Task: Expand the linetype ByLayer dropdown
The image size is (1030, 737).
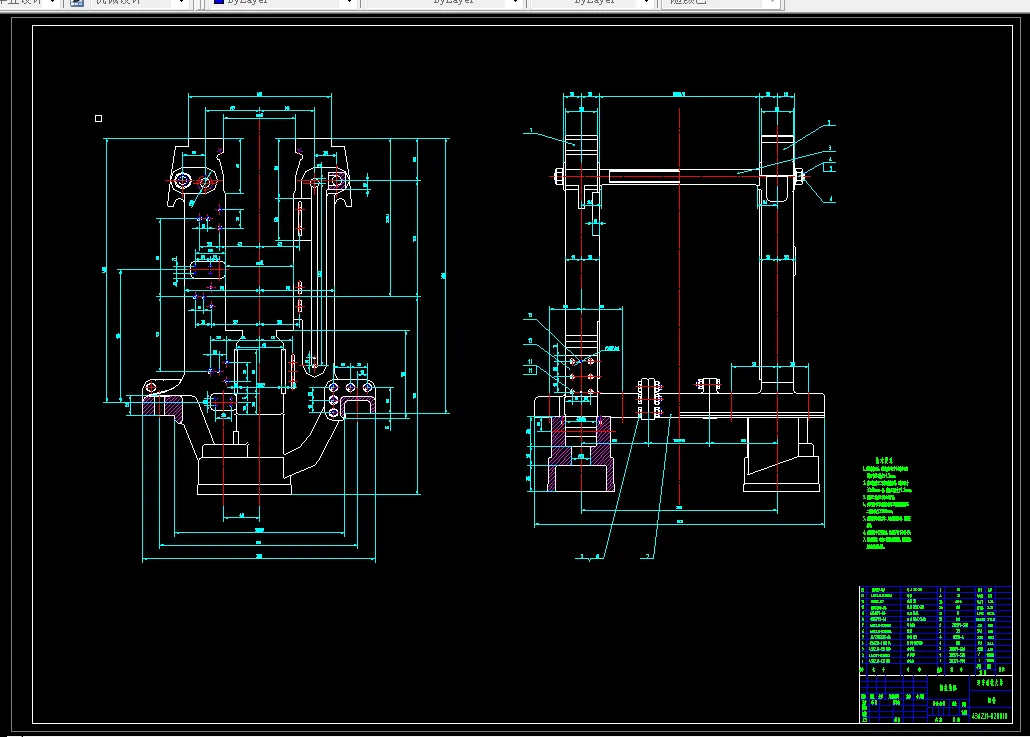Action: coord(515,3)
